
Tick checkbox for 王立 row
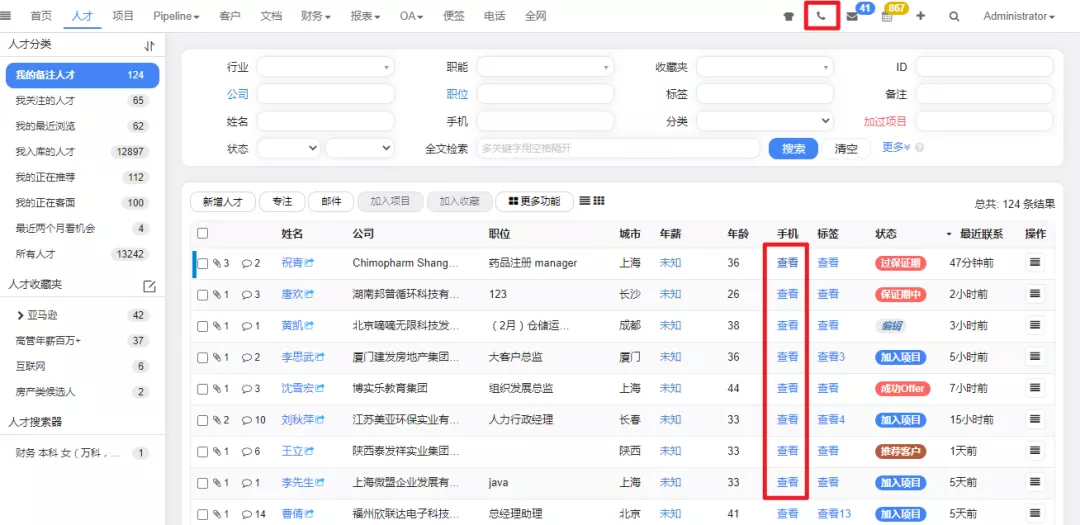(202, 451)
